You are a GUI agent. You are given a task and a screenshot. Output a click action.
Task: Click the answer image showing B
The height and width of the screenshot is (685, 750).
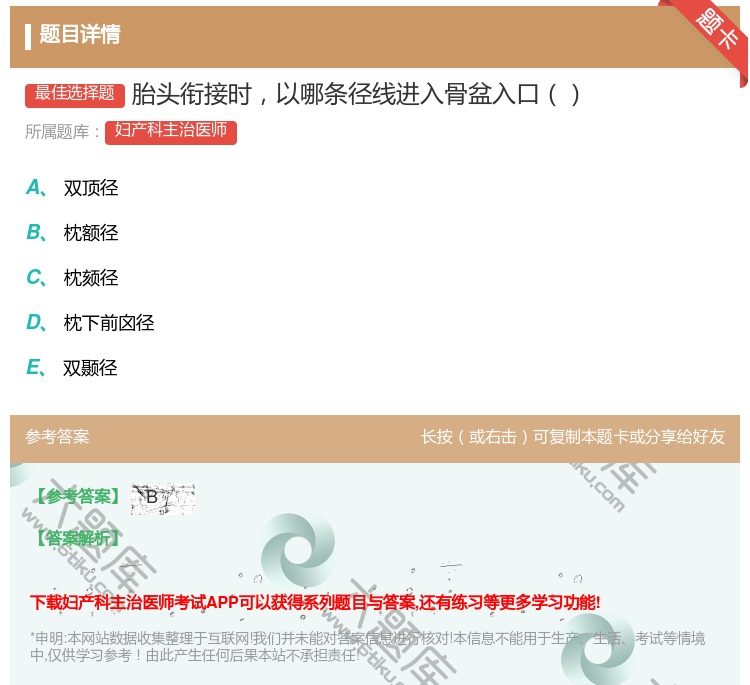(x=163, y=499)
